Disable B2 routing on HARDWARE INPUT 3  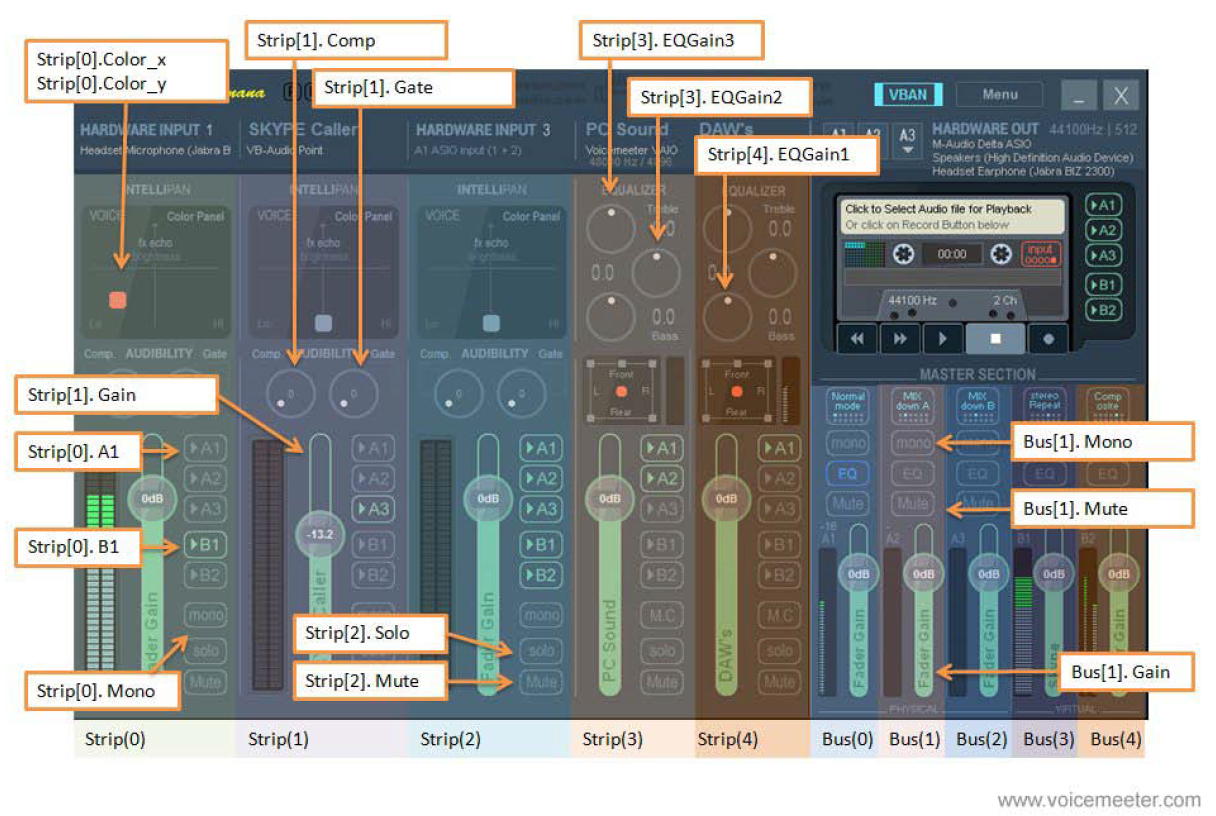(x=541, y=575)
